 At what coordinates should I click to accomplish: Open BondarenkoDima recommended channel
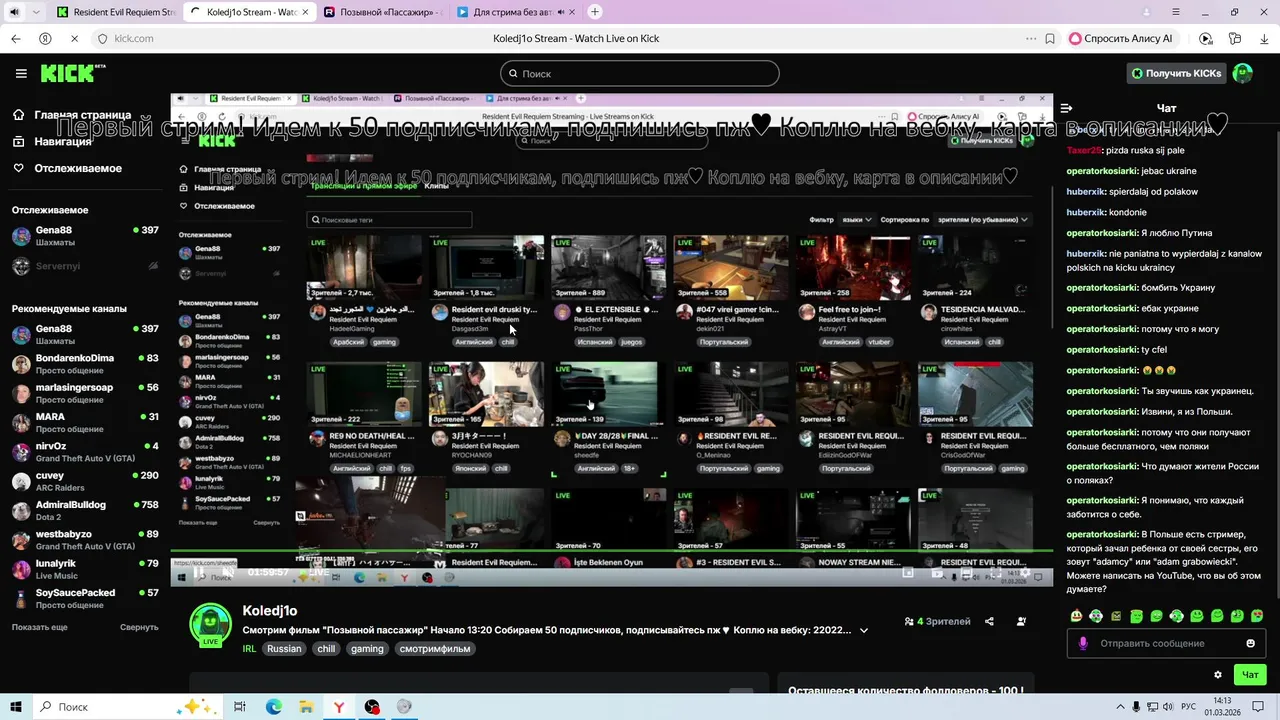(85, 364)
